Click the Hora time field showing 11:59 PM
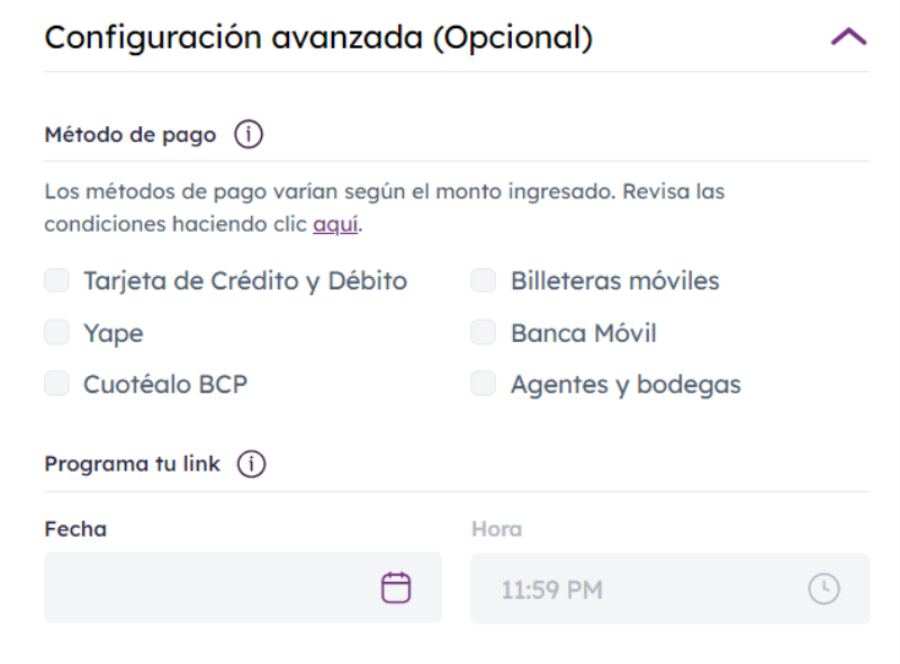Image resolution: width=900 pixels, height=664 pixels. [x=640, y=590]
